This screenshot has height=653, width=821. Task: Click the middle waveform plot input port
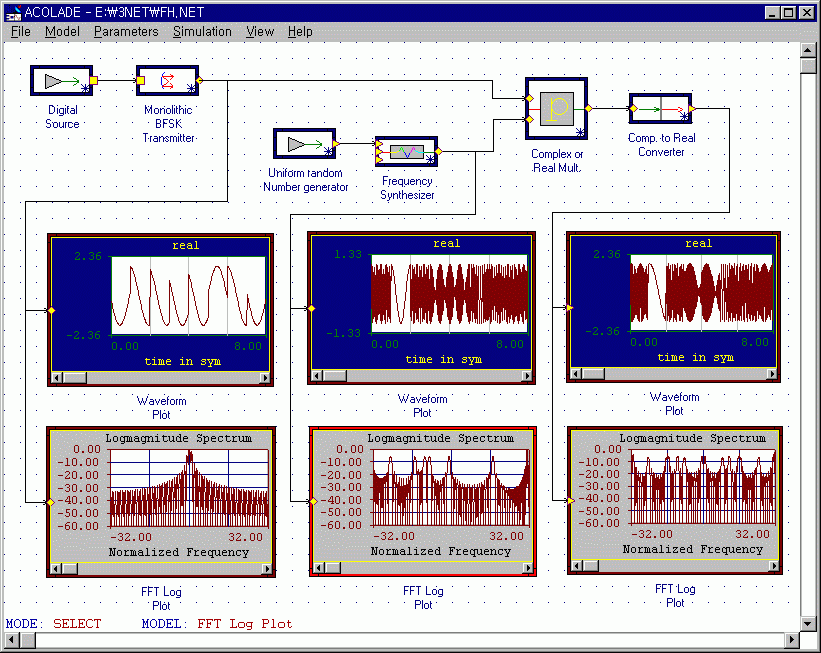[312, 308]
